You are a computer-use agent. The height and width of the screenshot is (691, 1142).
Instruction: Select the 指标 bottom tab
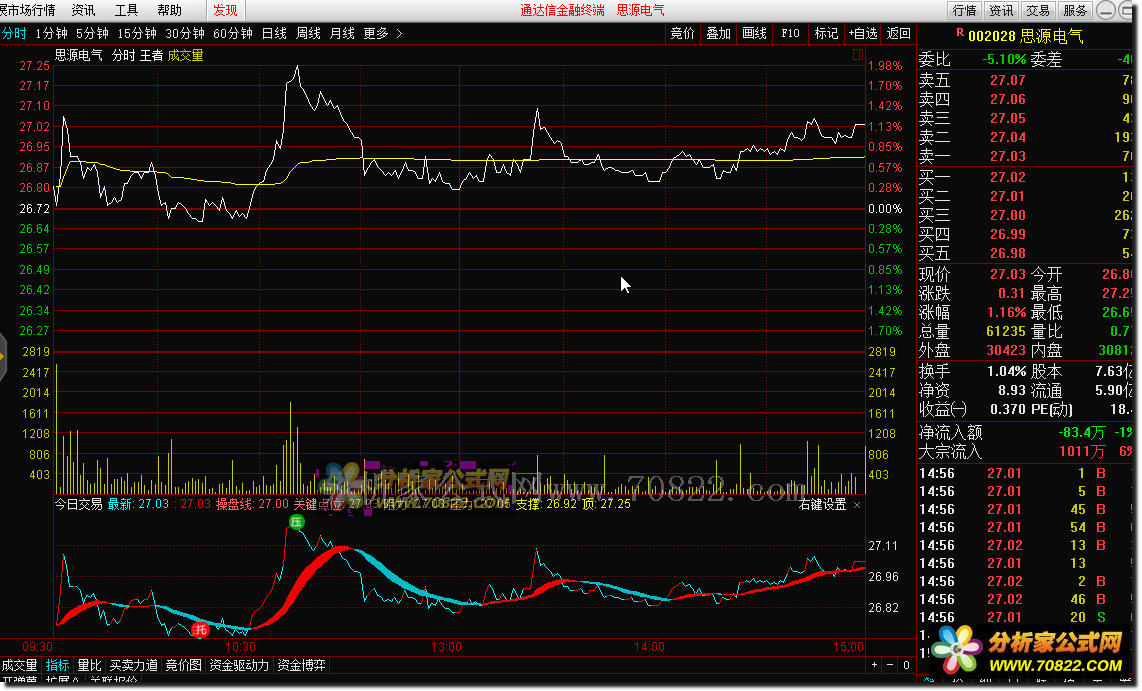click(x=58, y=666)
